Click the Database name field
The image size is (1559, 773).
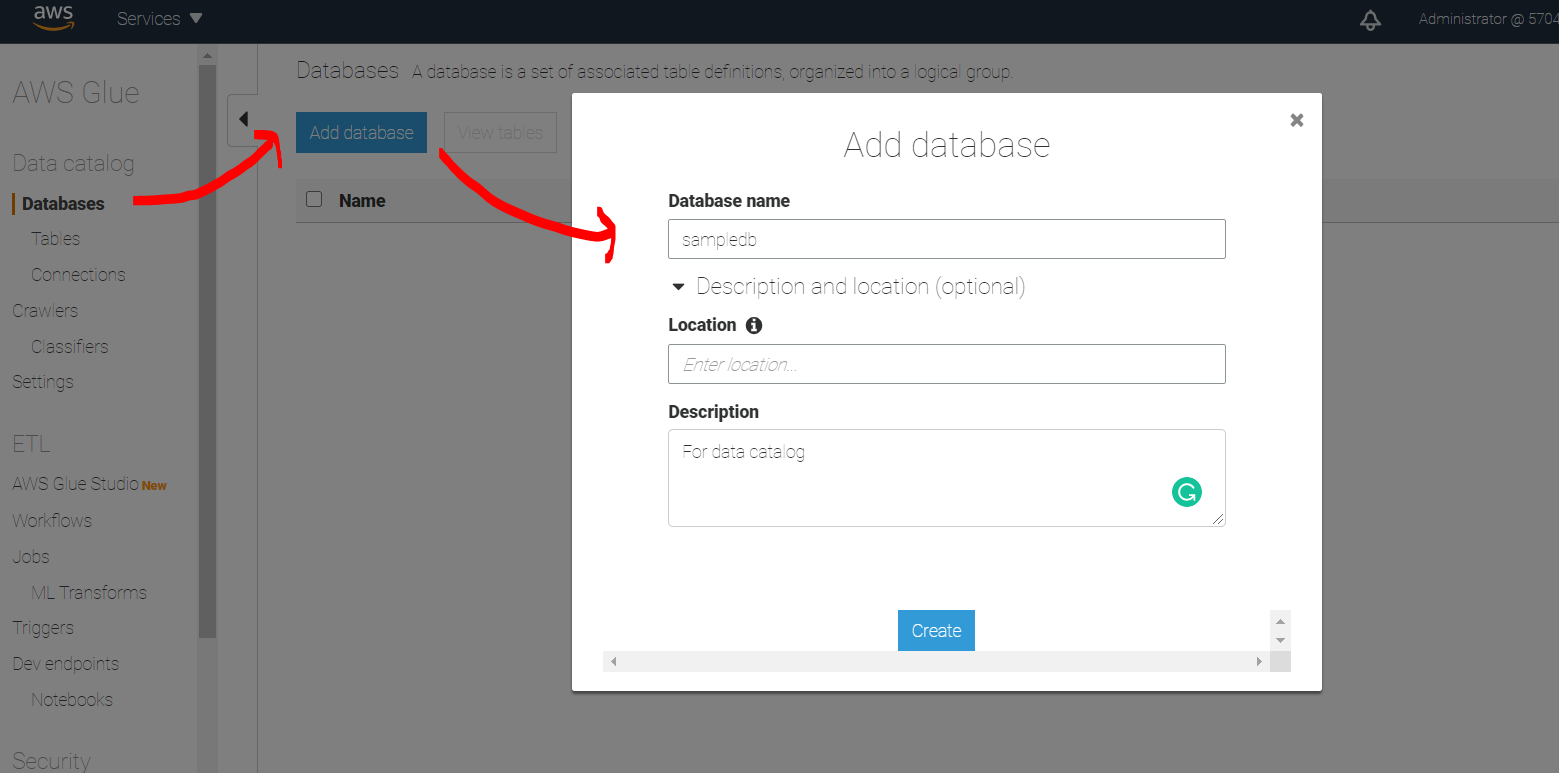click(x=946, y=240)
